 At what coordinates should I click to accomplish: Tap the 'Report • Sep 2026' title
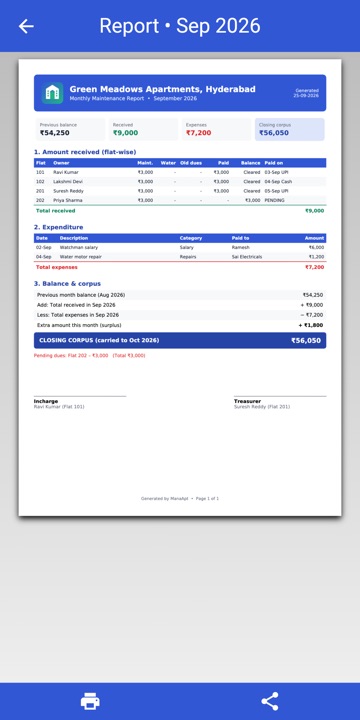coord(180,26)
